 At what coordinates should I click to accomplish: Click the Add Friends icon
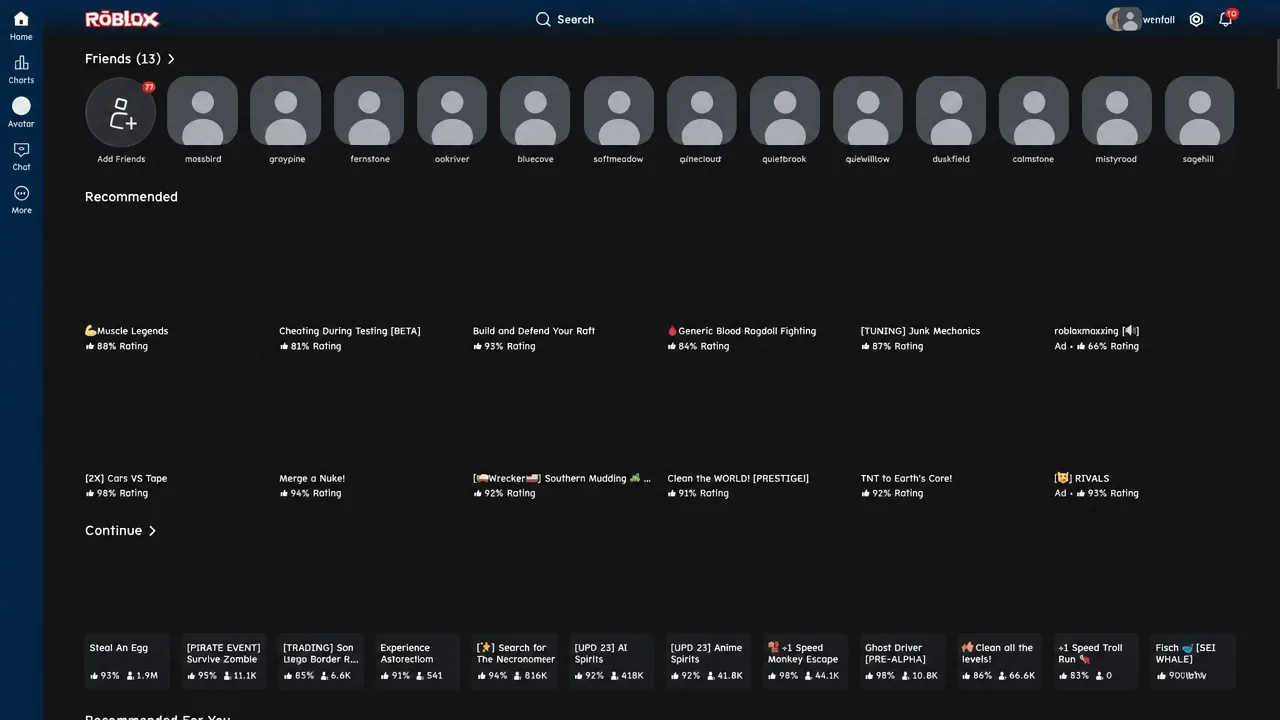click(120, 113)
